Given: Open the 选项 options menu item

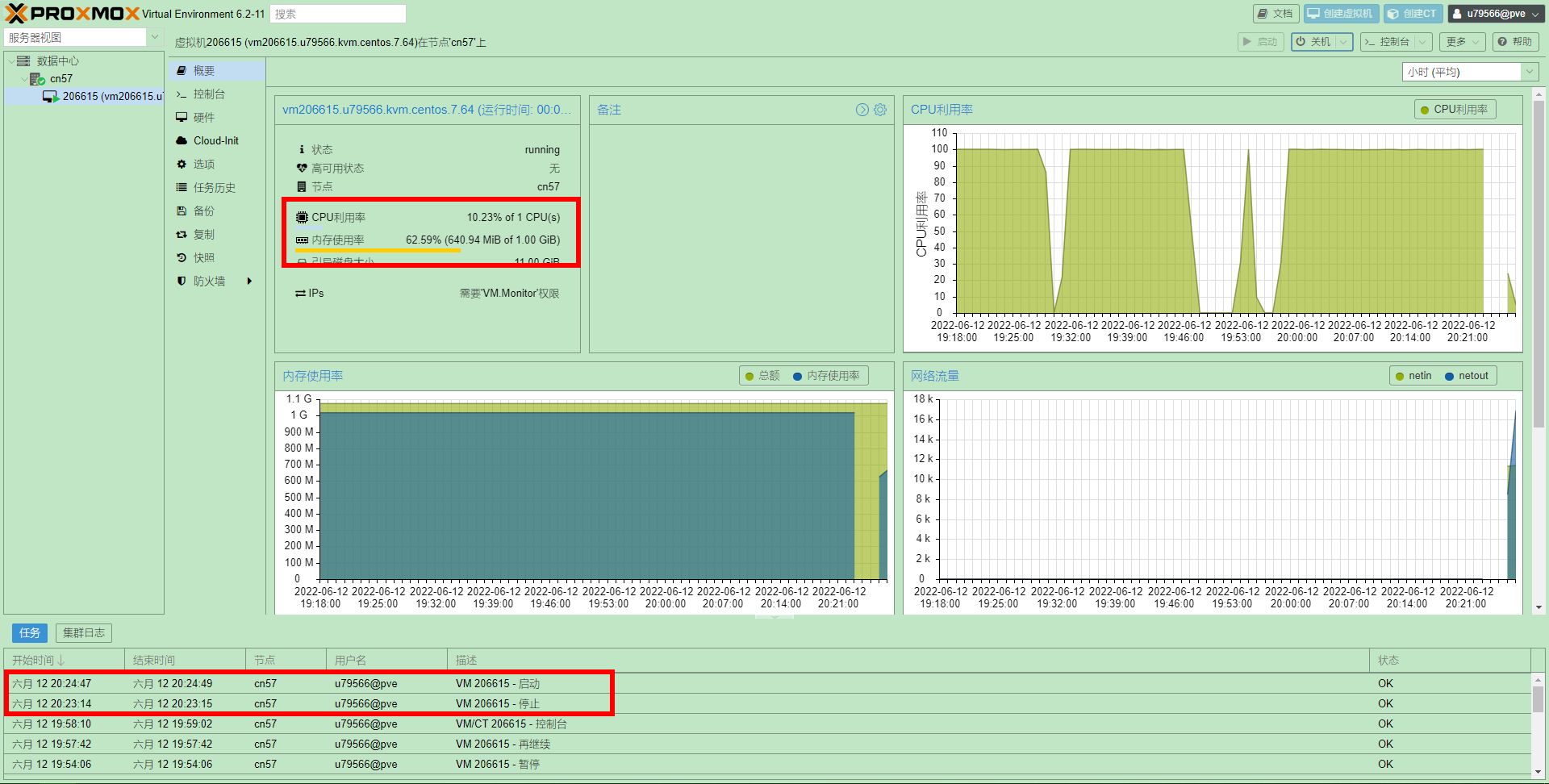Looking at the screenshot, I should 217,165.
